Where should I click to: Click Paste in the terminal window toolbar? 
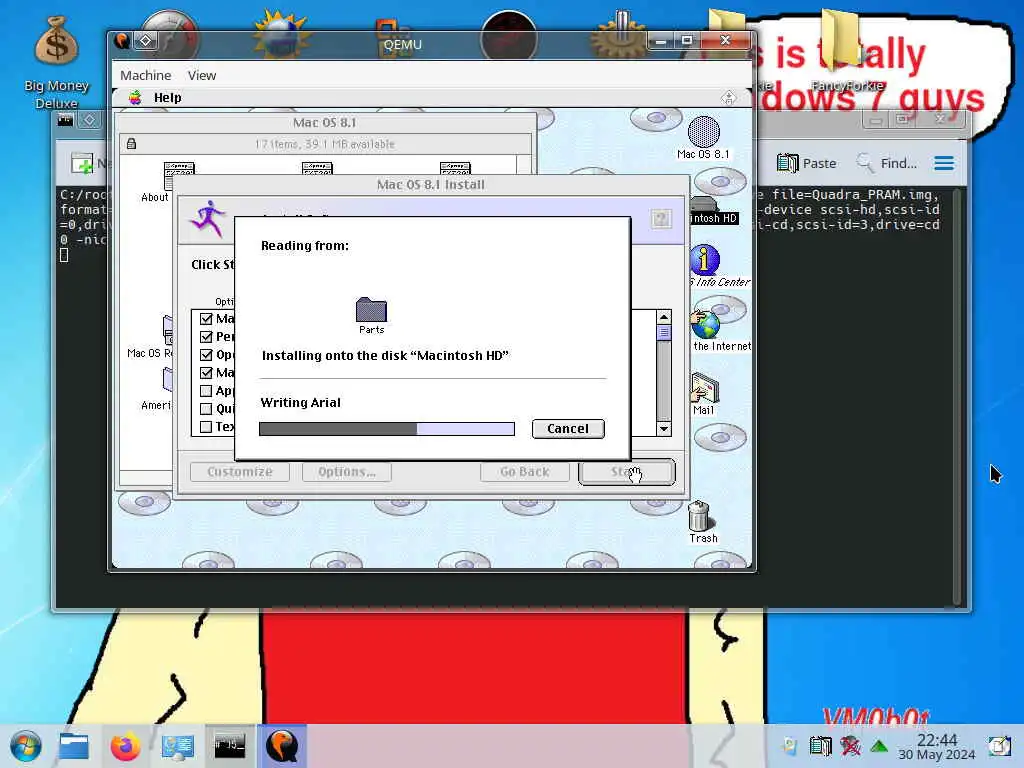click(x=807, y=163)
